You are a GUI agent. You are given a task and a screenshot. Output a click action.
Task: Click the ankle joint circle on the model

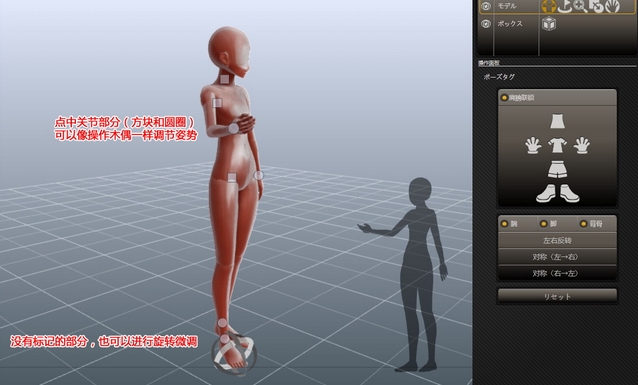(x=222, y=323)
